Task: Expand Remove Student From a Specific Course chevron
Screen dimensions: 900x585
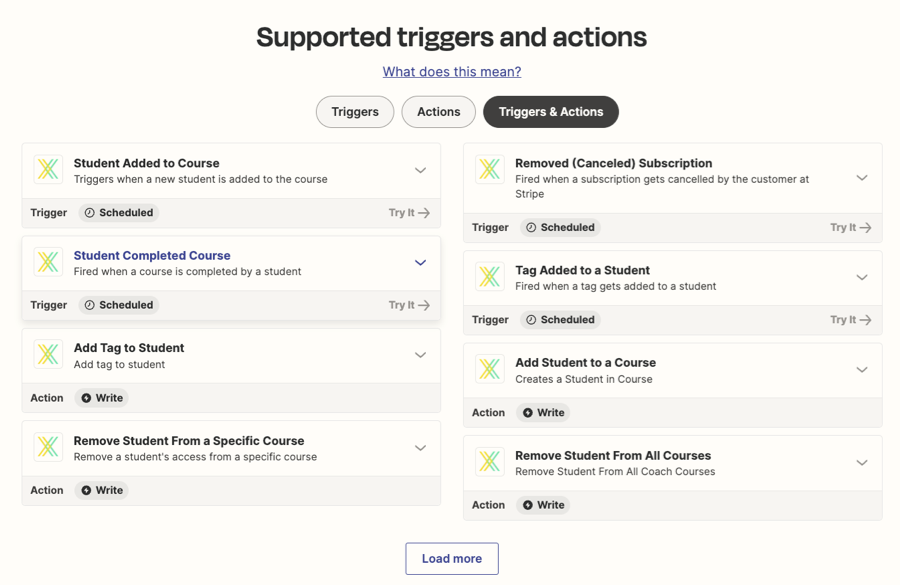Action: pyautogui.click(x=421, y=448)
